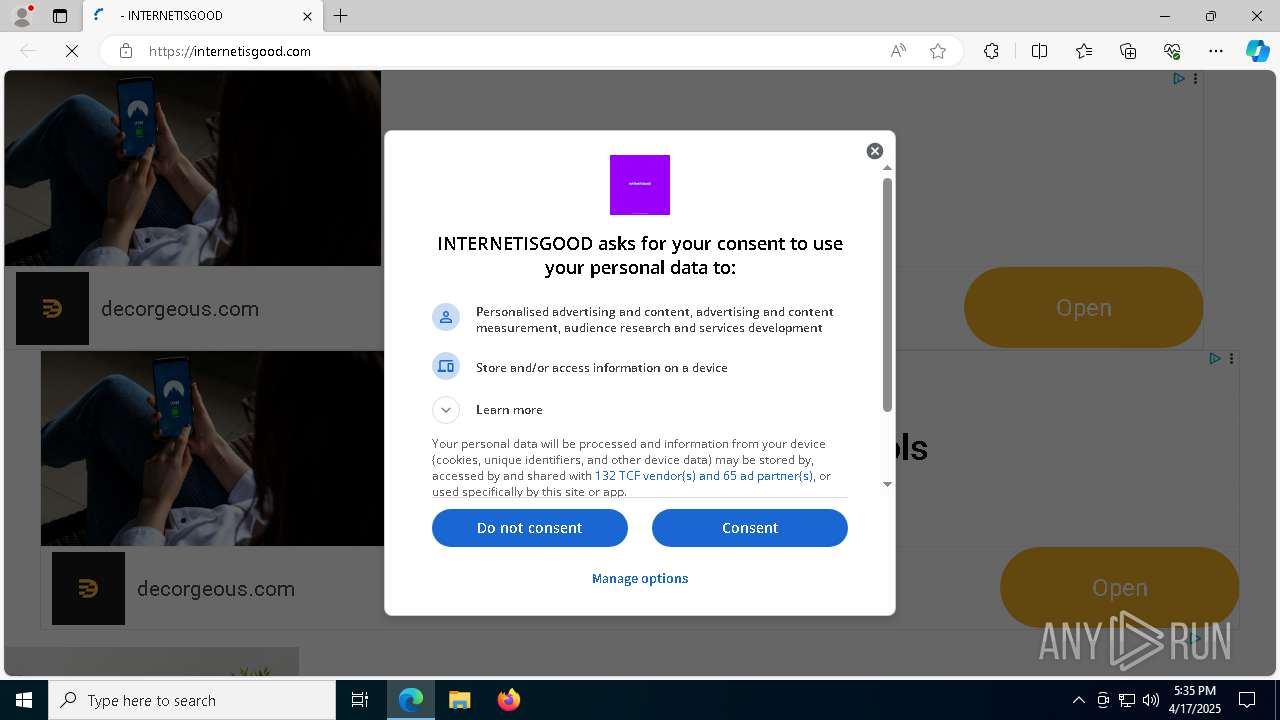Click the volume speaker icon in the tray

1151,700
